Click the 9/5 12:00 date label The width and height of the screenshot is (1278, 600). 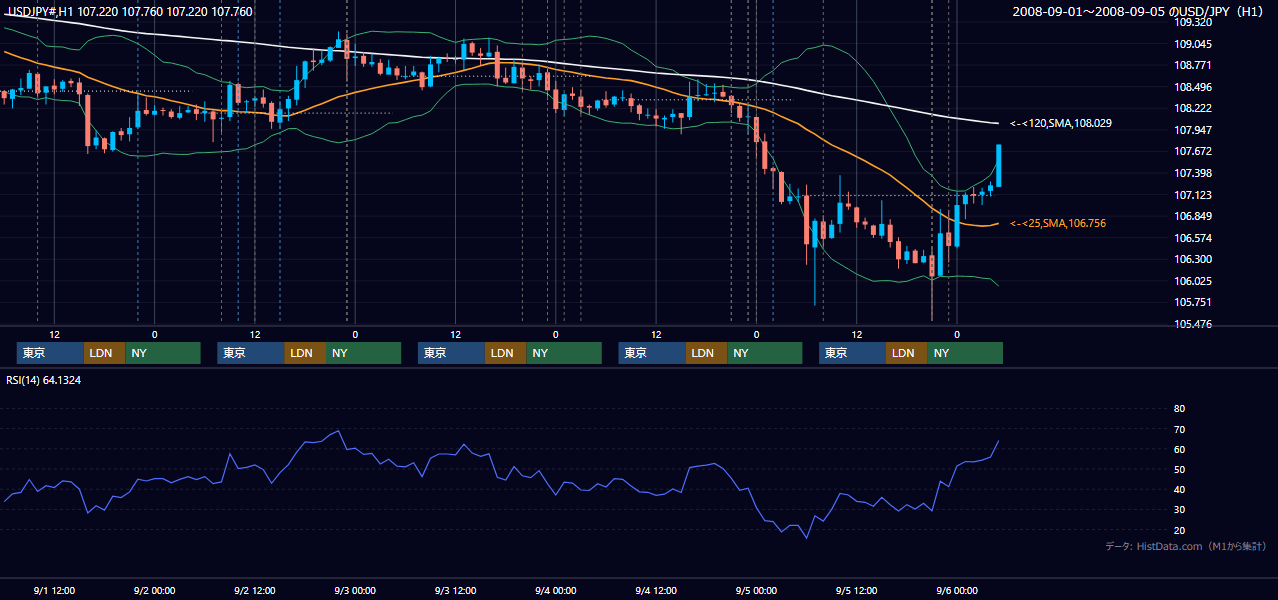pos(856,590)
